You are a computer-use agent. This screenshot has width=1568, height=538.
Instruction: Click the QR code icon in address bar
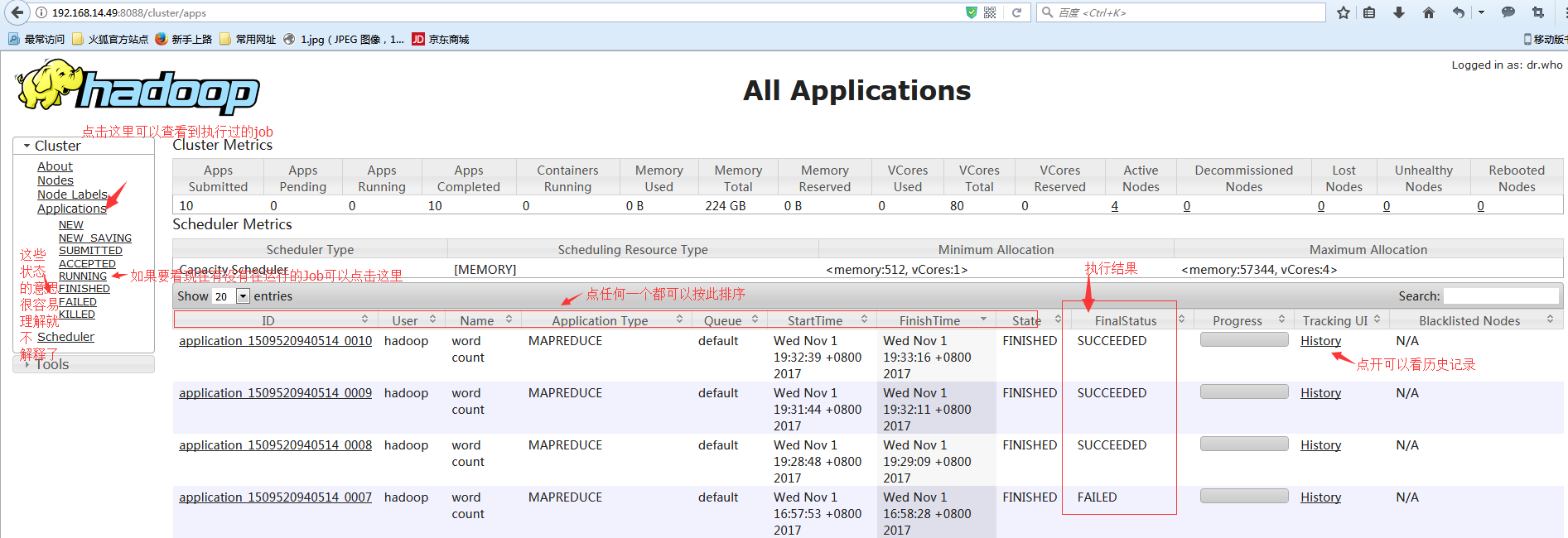pyautogui.click(x=990, y=12)
